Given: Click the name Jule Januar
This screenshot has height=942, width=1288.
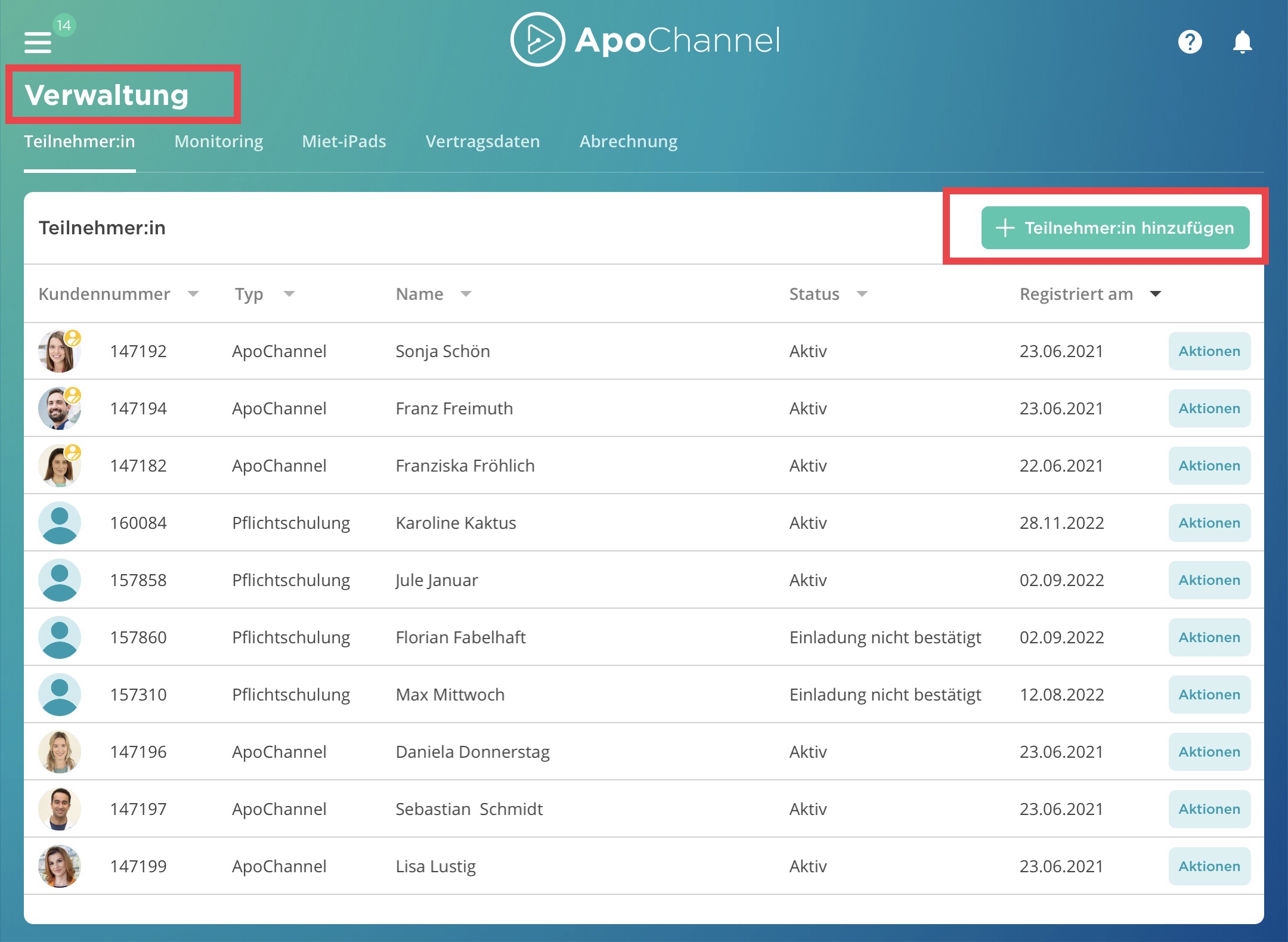Looking at the screenshot, I should click(x=436, y=580).
